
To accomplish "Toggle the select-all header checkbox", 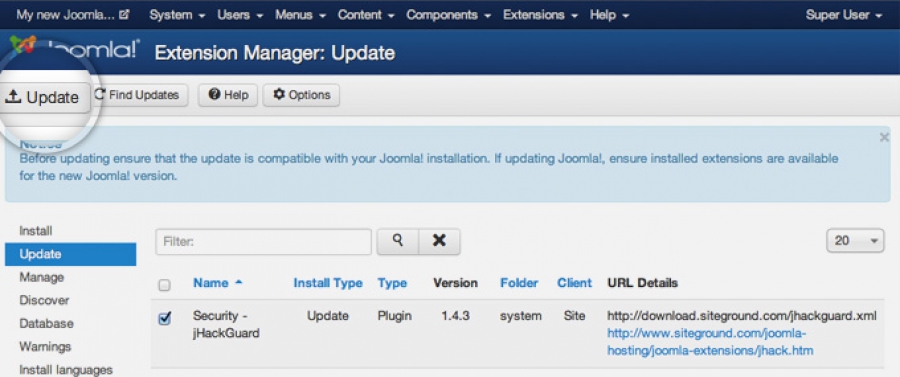I will [164, 285].
